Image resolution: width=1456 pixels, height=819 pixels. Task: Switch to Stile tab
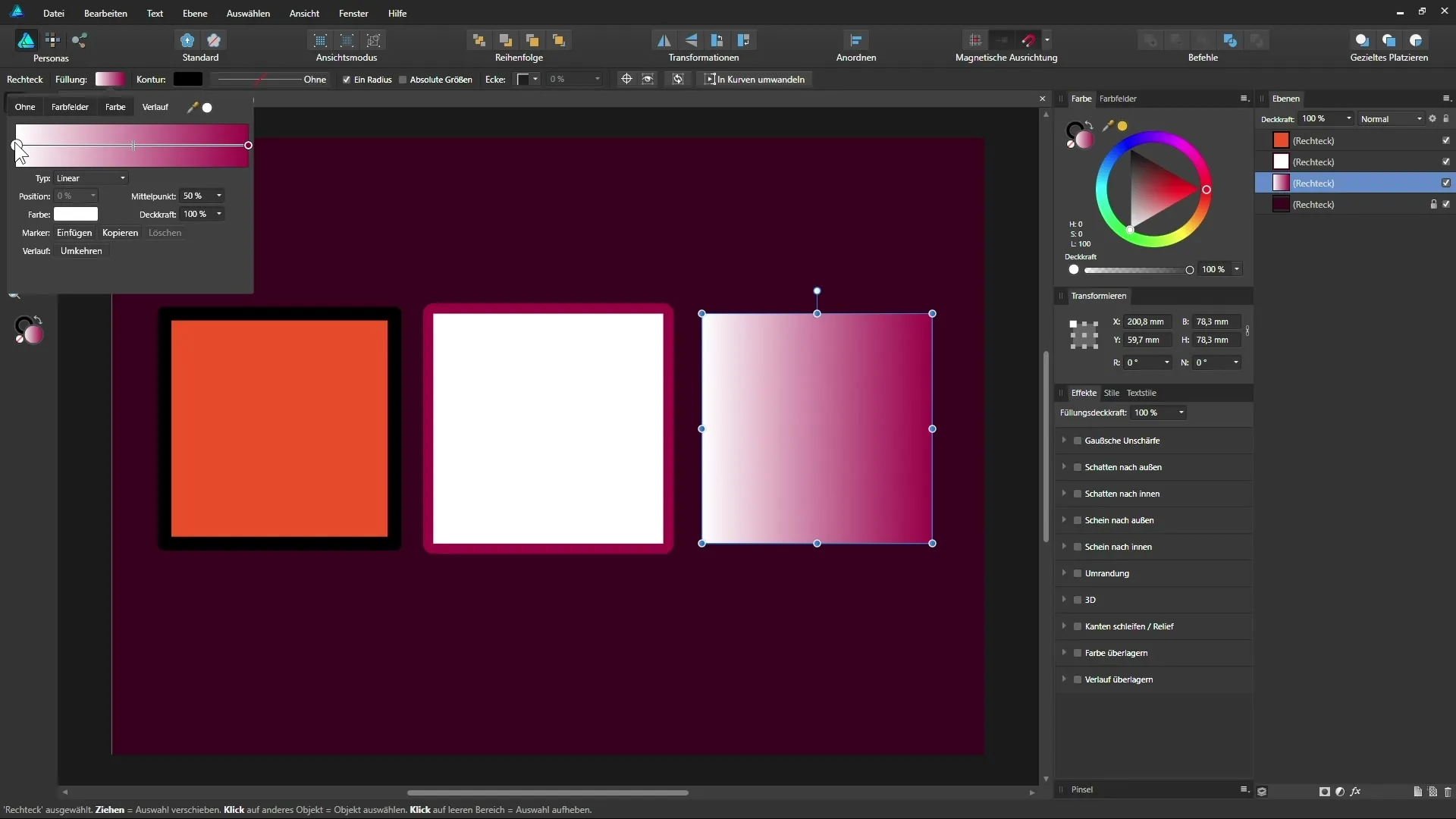(x=1111, y=393)
